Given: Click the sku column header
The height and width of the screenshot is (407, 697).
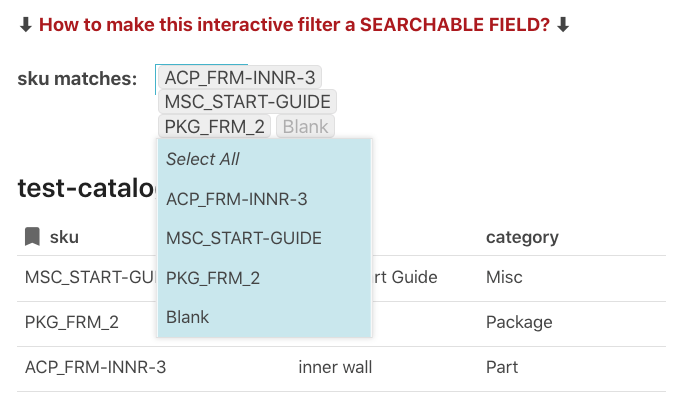Looking at the screenshot, I should tap(64, 237).
